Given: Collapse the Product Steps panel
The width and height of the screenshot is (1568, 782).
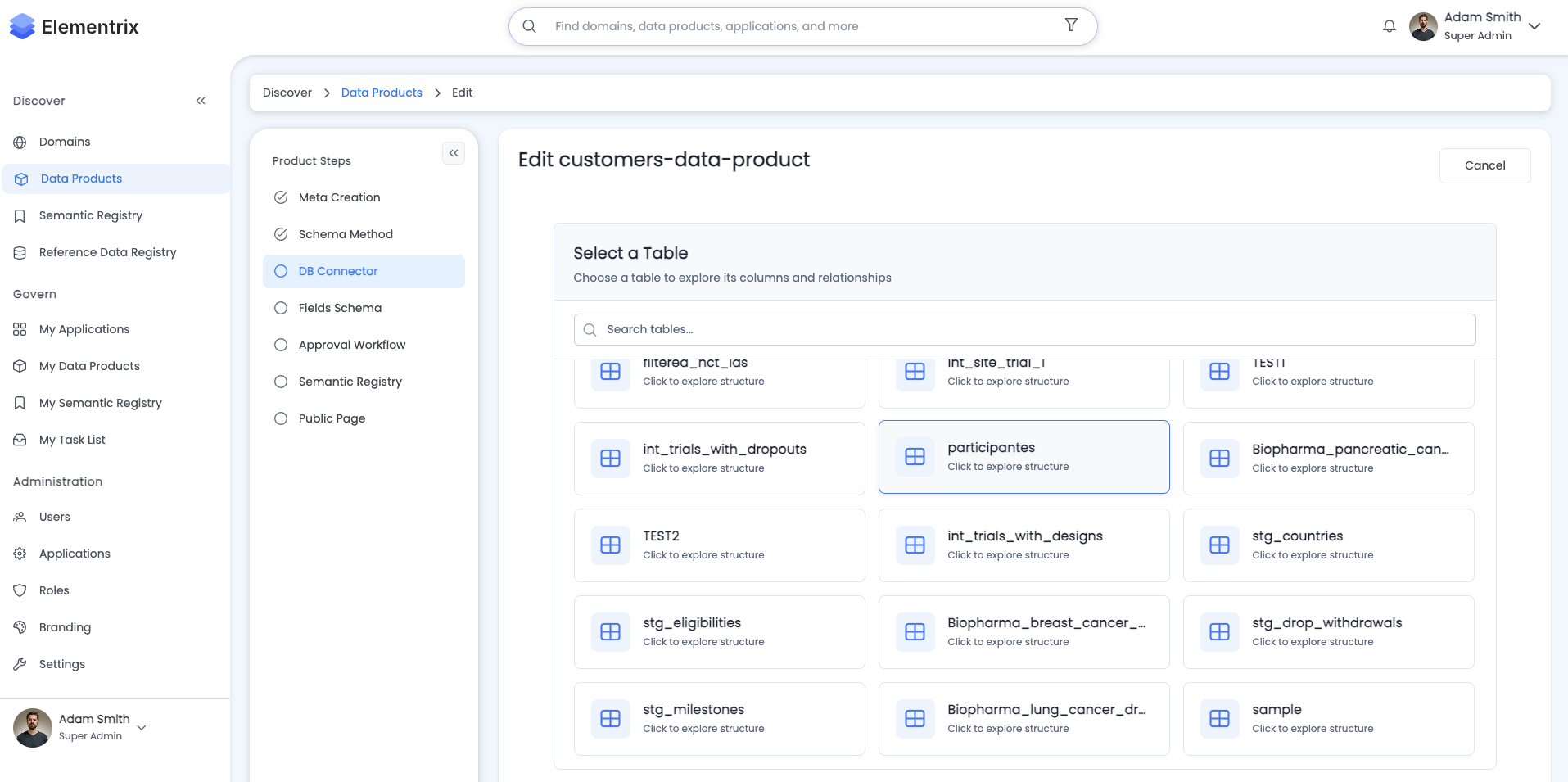Looking at the screenshot, I should 454,152.
